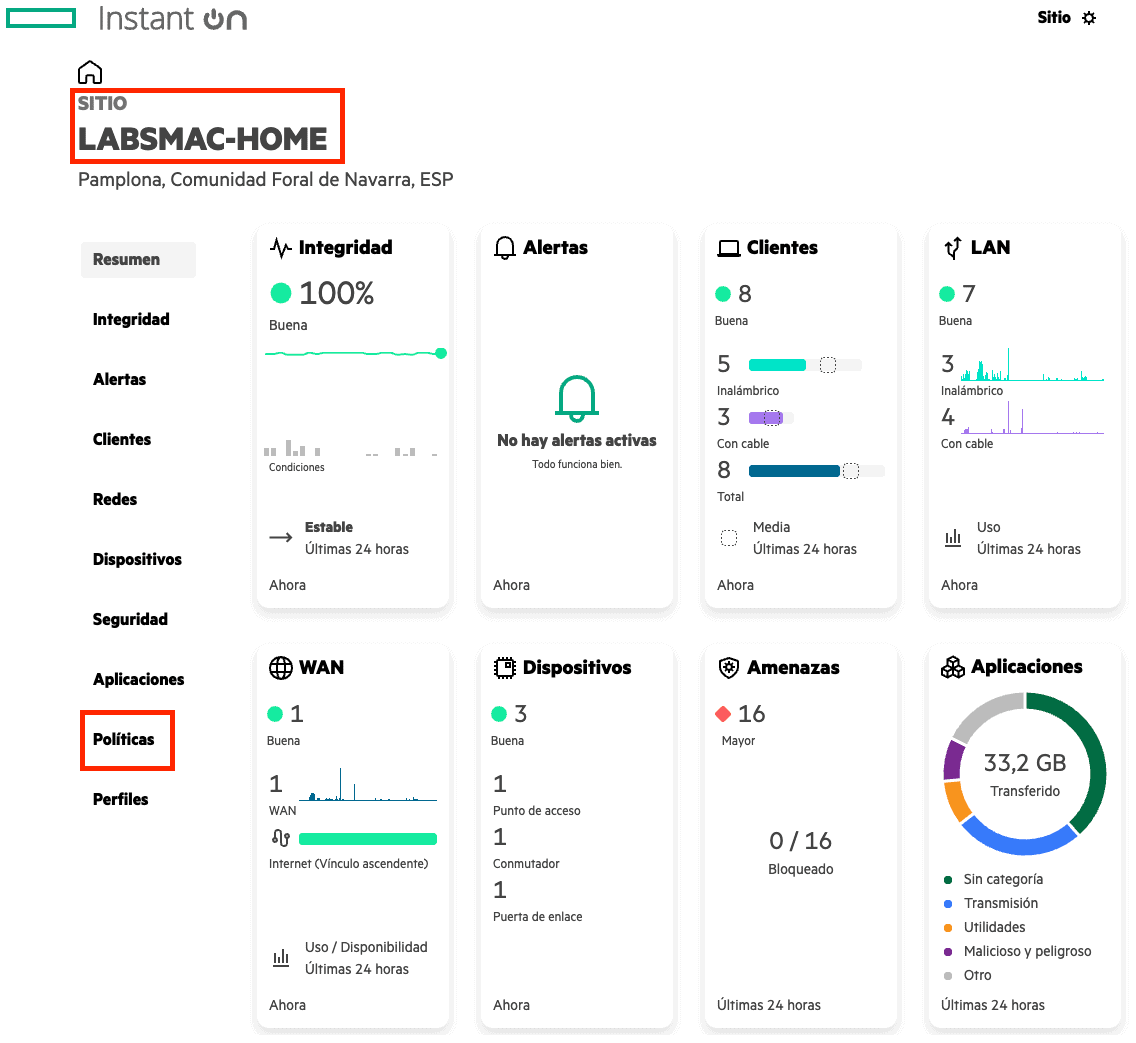The width and height of the screenshot is (1136, 1043).
Task: Click the LAN card icon
Action: pyautogui.click(x=953, y=248)
